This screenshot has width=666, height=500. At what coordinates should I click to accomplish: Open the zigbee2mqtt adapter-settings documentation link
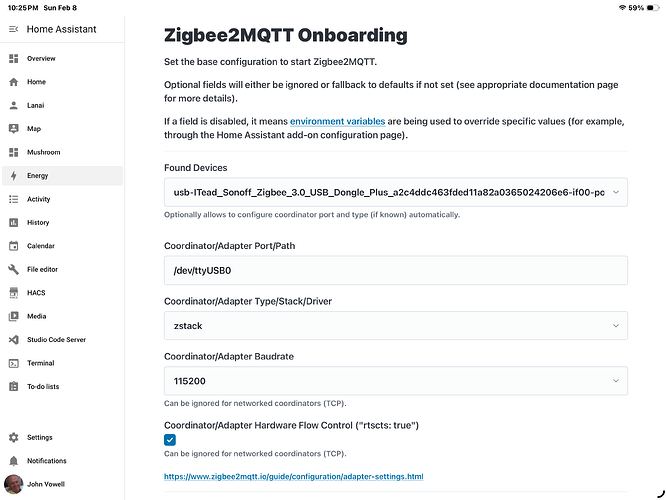pyautogui.click(x=293, y=476)
